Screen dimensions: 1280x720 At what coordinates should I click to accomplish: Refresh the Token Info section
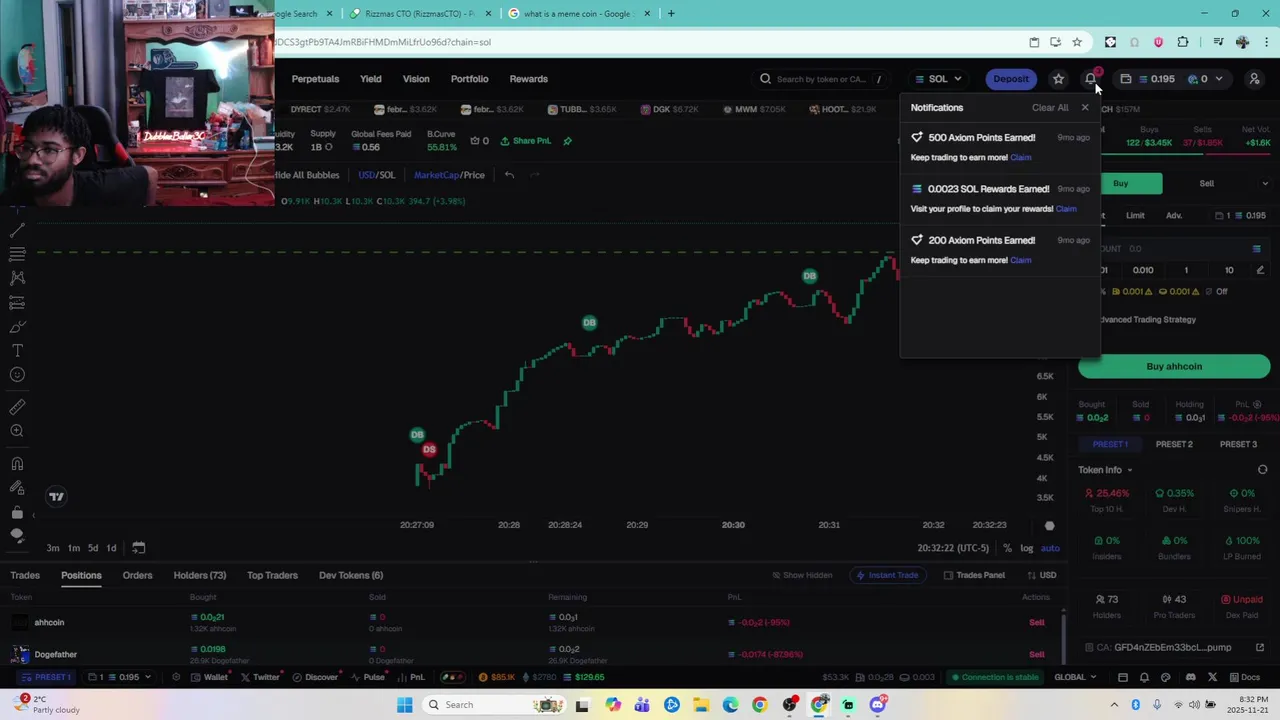(x=1262, y=470)
